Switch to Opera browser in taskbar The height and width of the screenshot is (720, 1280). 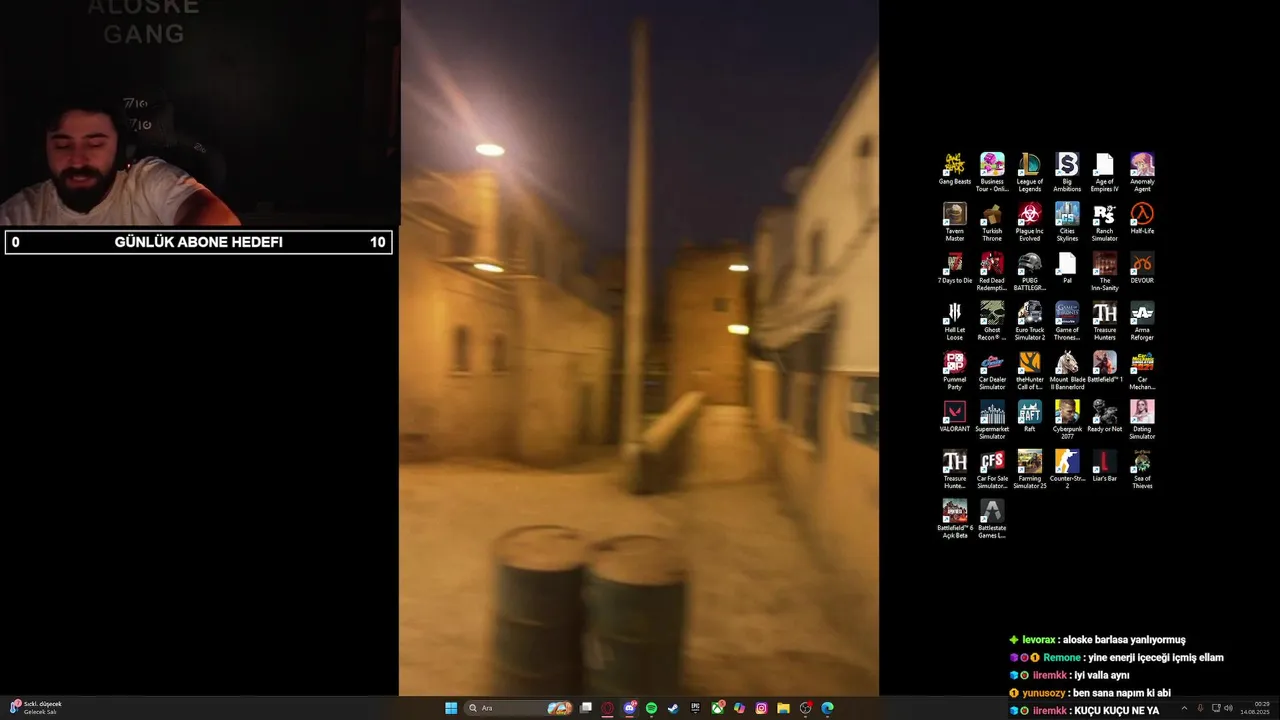[x=607, y=708]
